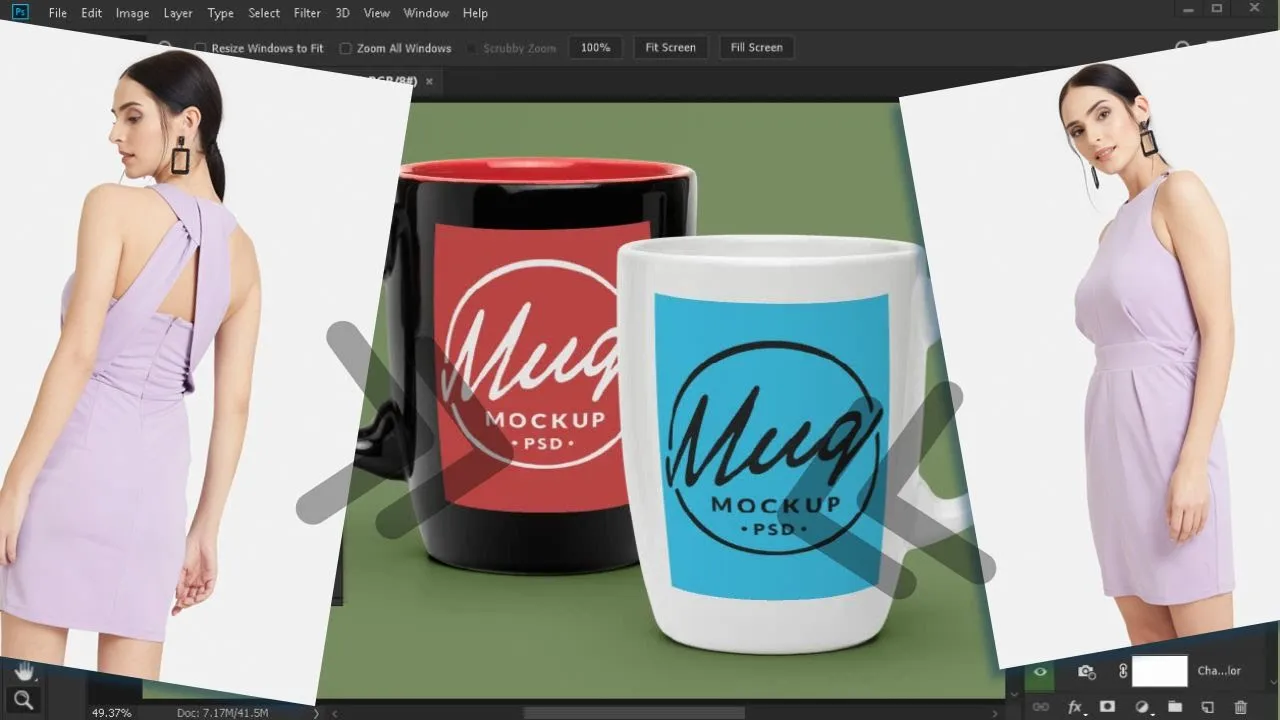Click the Add Layer Mask icon
The width and height of the screenshot is (1280, 720).
pyautogui.click(x=1108, y=707)
